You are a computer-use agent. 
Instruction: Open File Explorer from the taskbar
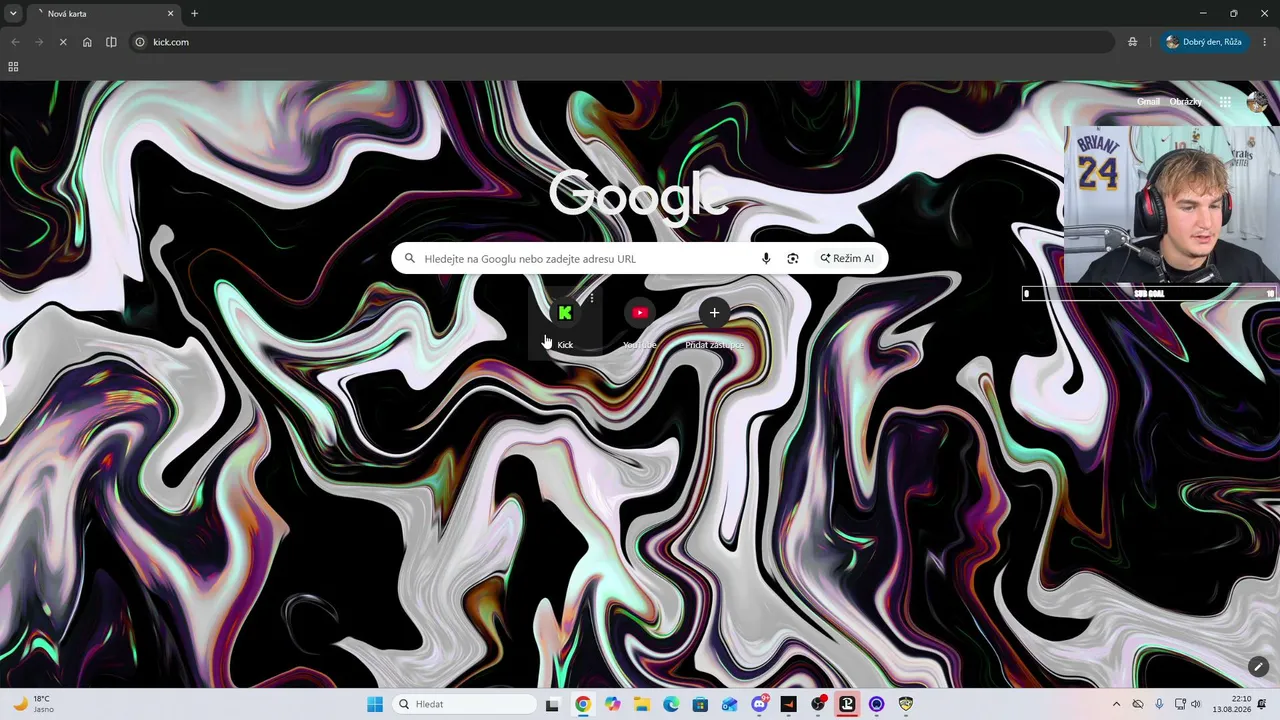[641, 704]
